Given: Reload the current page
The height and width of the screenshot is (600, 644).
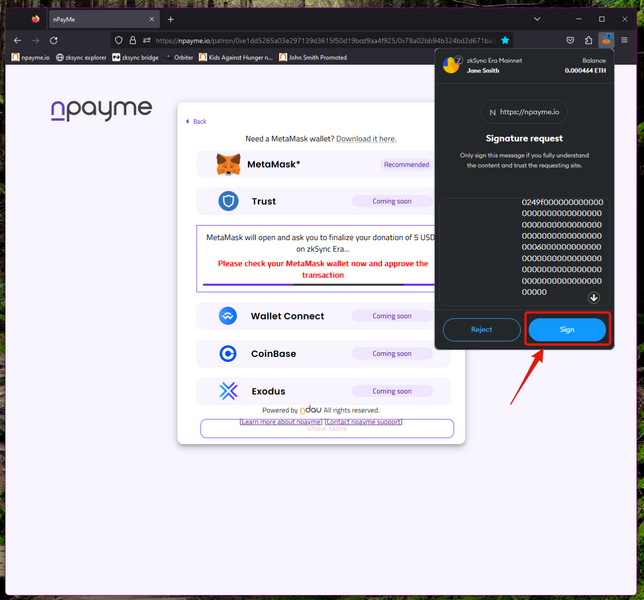Looking at the screenshot, I should click(53, 40).
